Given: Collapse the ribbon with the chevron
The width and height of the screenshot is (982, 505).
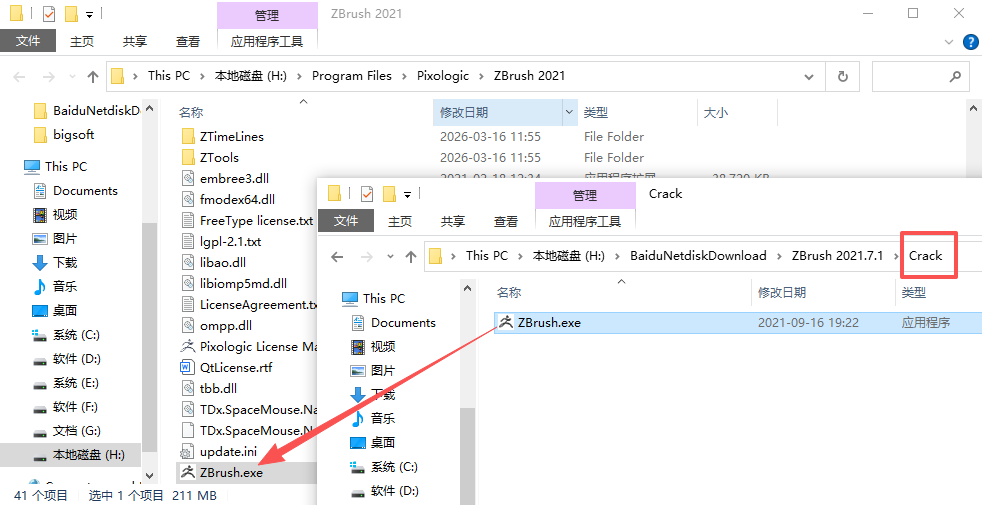Looking at the screenshot, I should [948, 42].
